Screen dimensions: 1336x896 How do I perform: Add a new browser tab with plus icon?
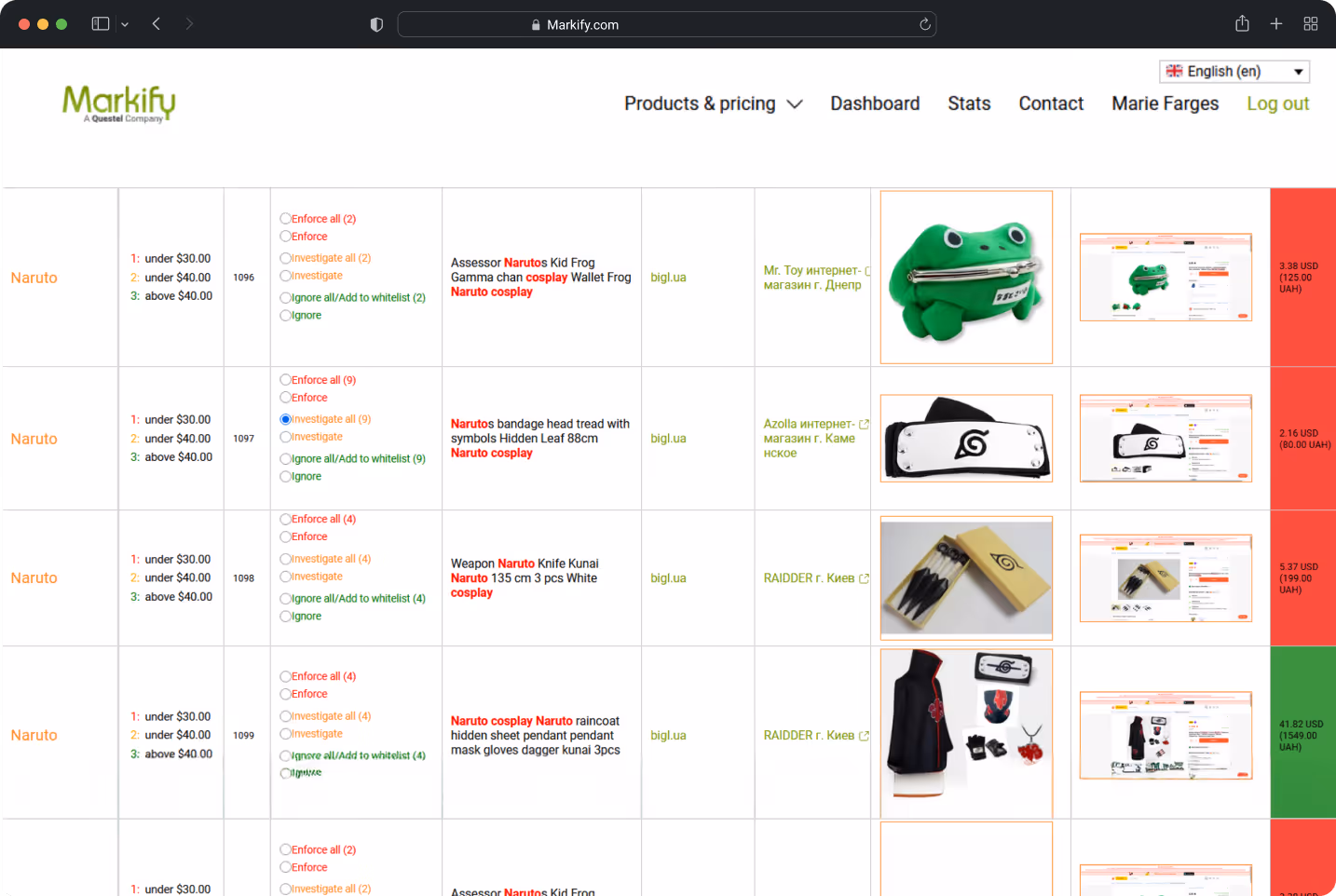coord(1276,24)
